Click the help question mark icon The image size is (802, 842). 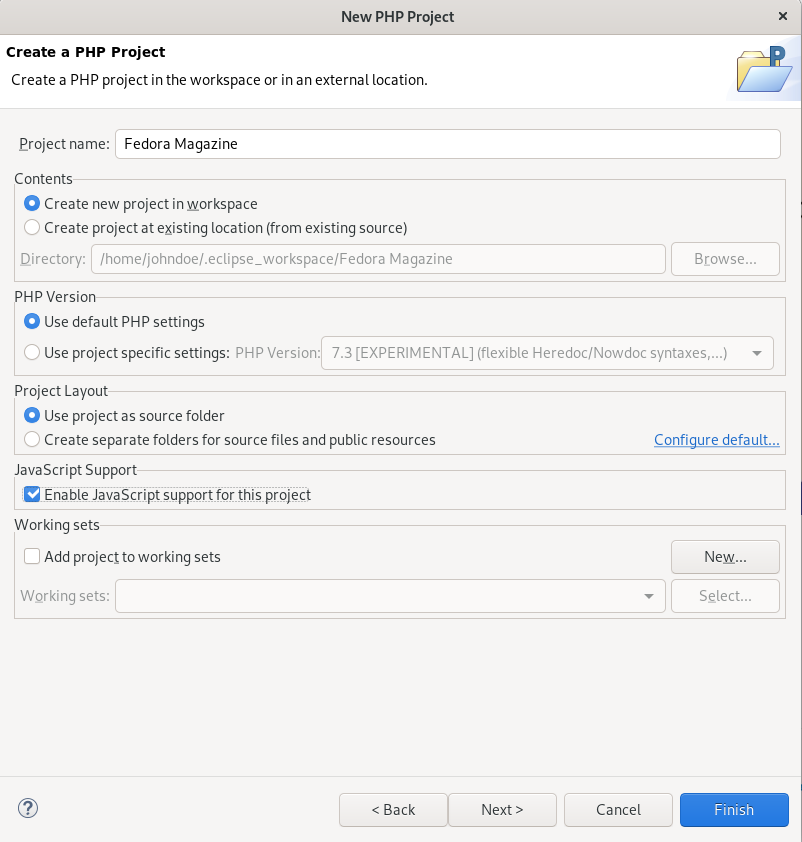point(27,808)
